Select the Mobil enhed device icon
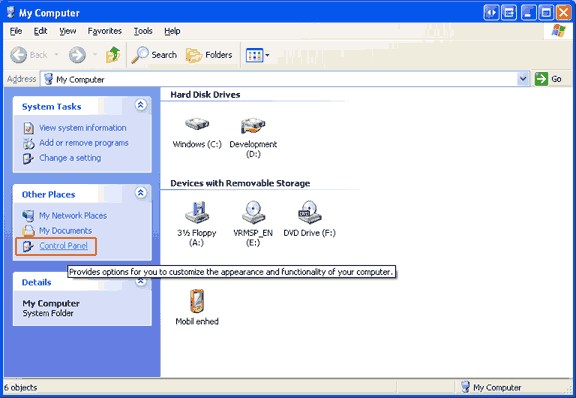Image resolution: width=576 pixels, height=398 pixels. pyautogui.click(x=197, y=301)
